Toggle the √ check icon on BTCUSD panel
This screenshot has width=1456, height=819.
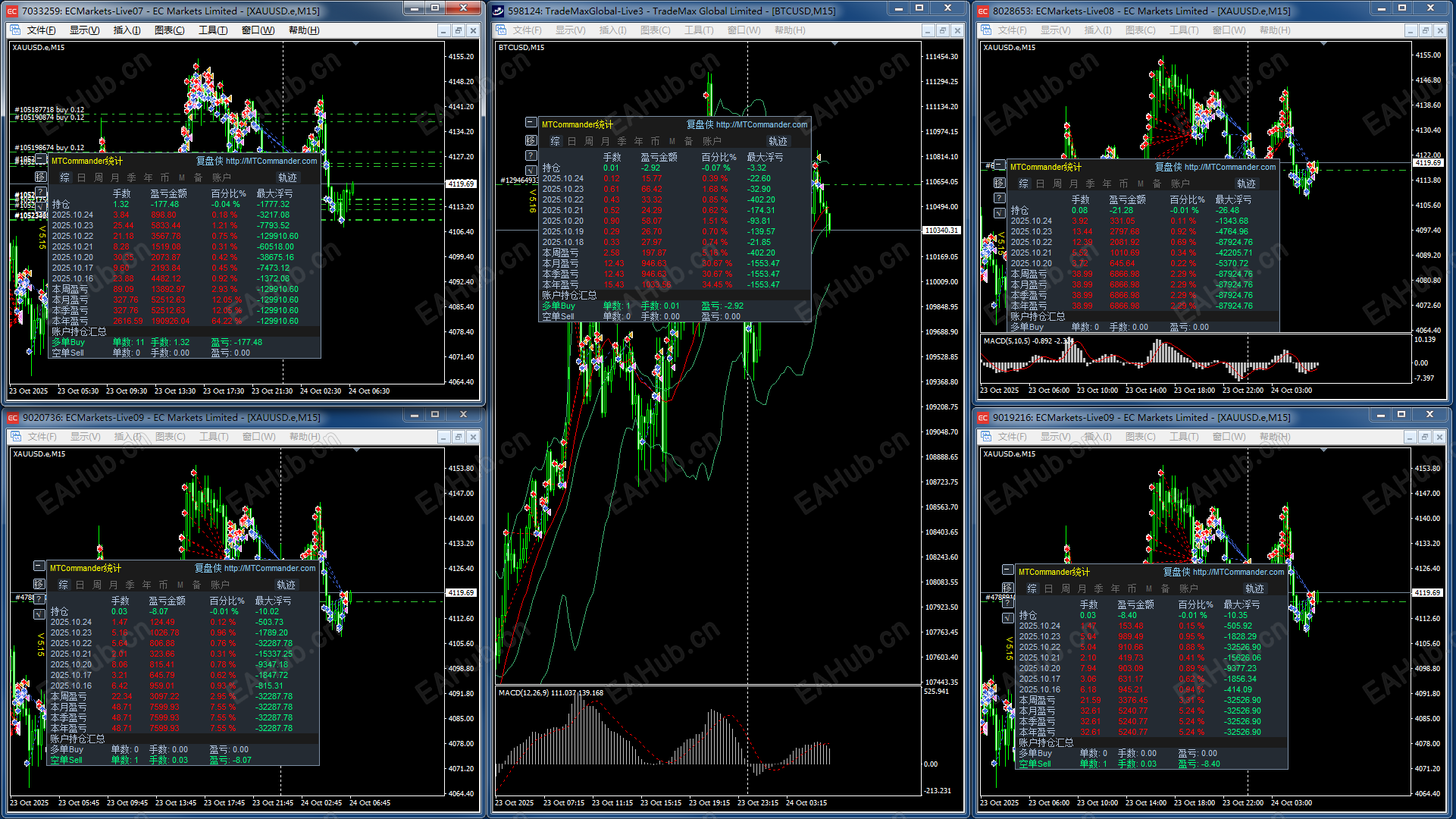(x=531, y=170)
